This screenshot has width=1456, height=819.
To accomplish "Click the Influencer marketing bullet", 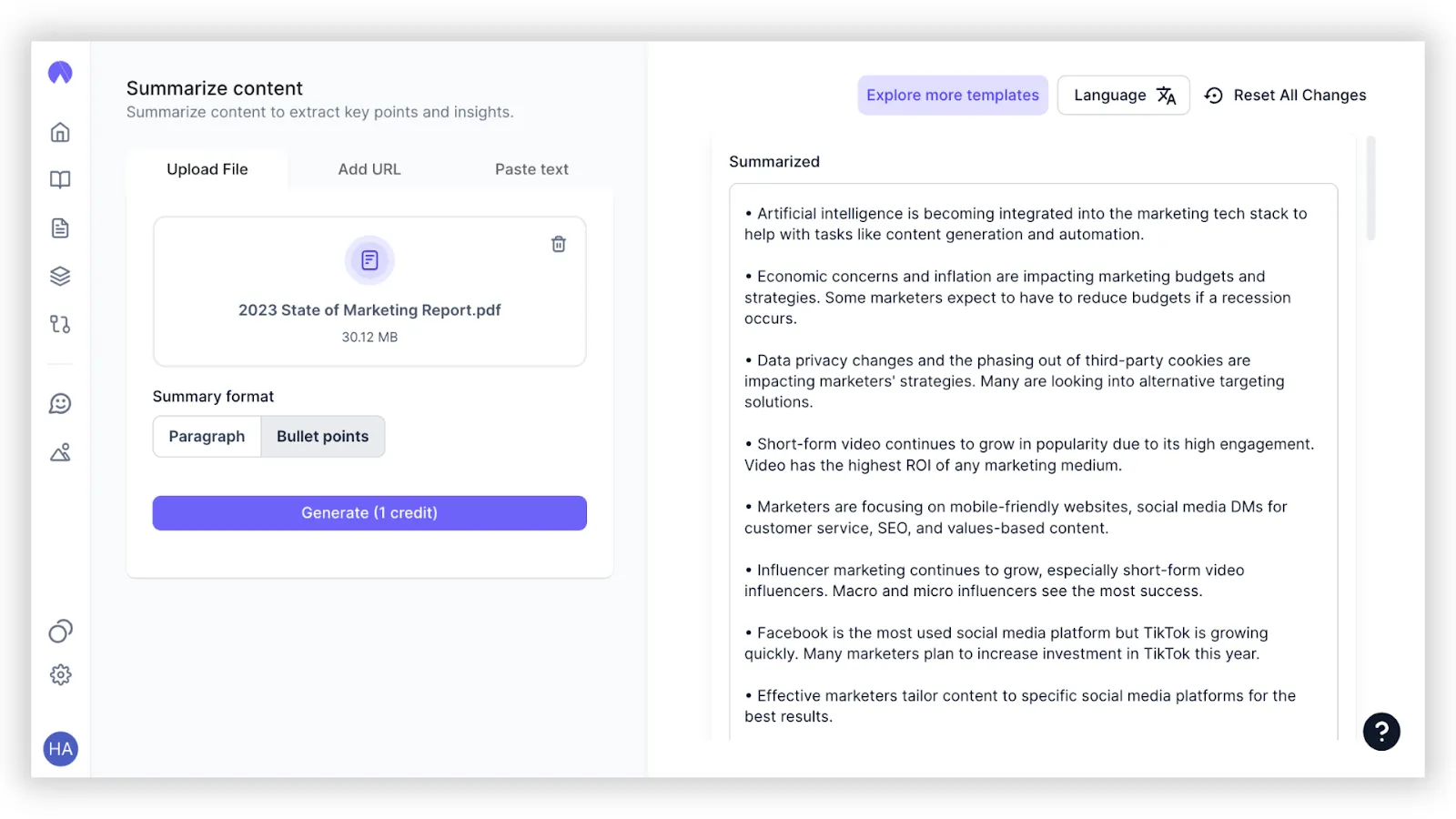I will [x=995, y=581].
